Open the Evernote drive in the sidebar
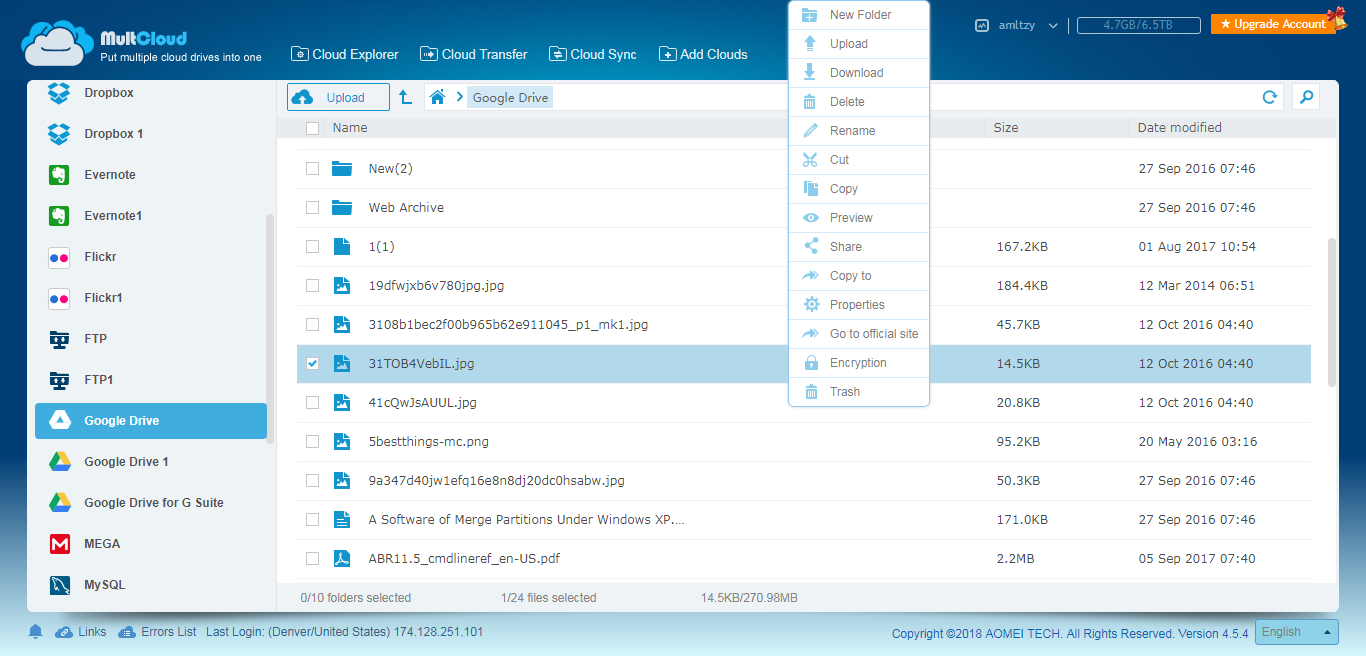Viewport: 1366px width, 657px height. [x=109, y=175]
